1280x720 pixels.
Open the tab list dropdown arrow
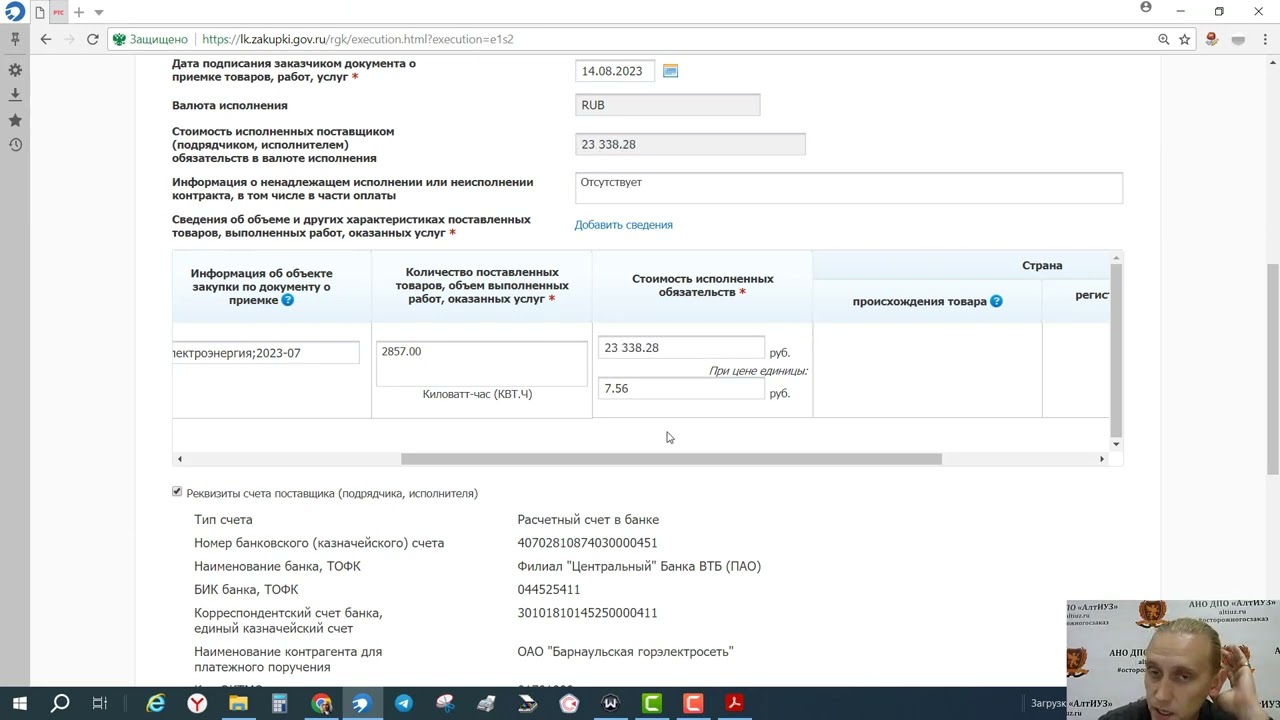click(99, 12)
